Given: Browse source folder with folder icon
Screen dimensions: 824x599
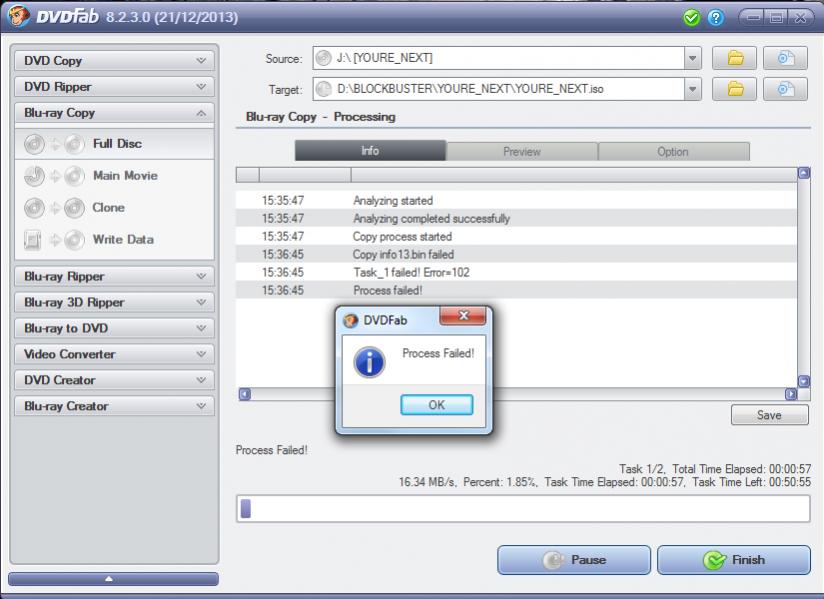Looking at the screenshot, I should [734, 58].
